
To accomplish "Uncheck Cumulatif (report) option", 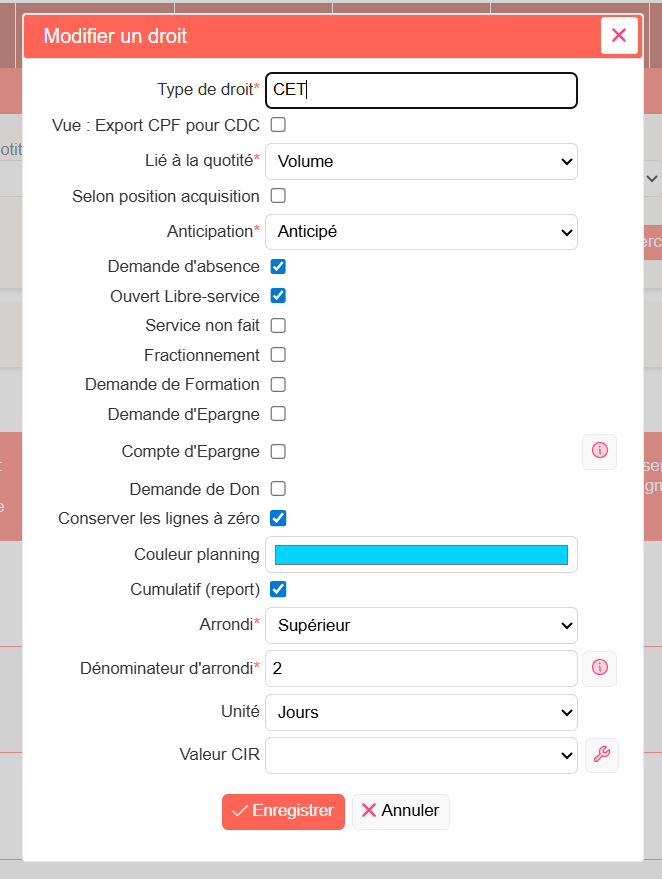I will (278, 589).
